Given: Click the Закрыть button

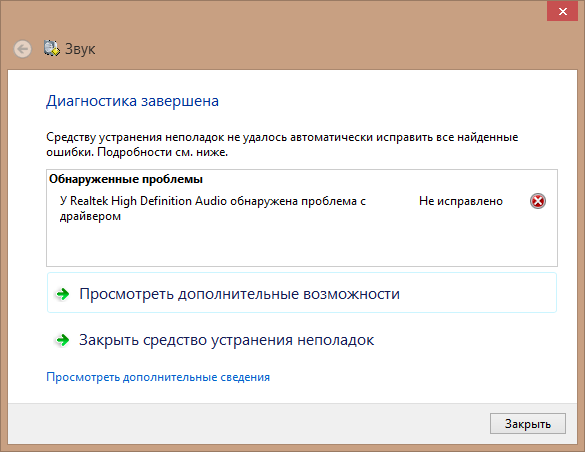Looking at the screenshot, I should point(528,423).
